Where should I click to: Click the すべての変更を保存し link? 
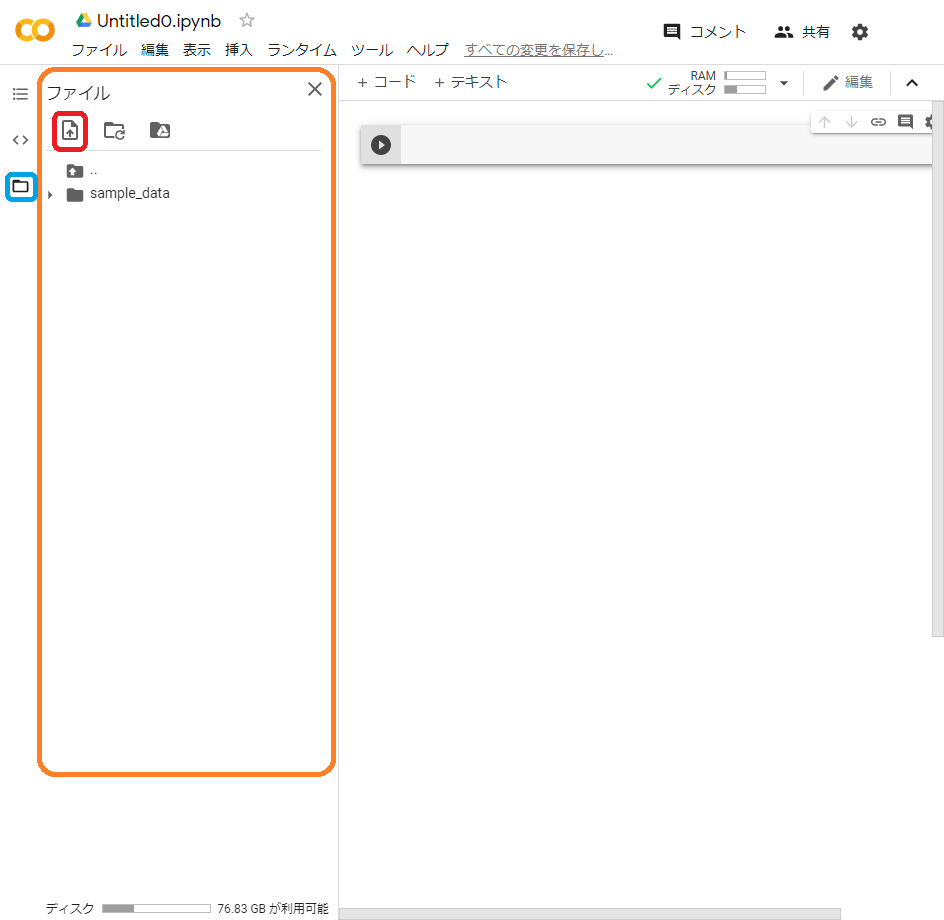coord(538,50)
